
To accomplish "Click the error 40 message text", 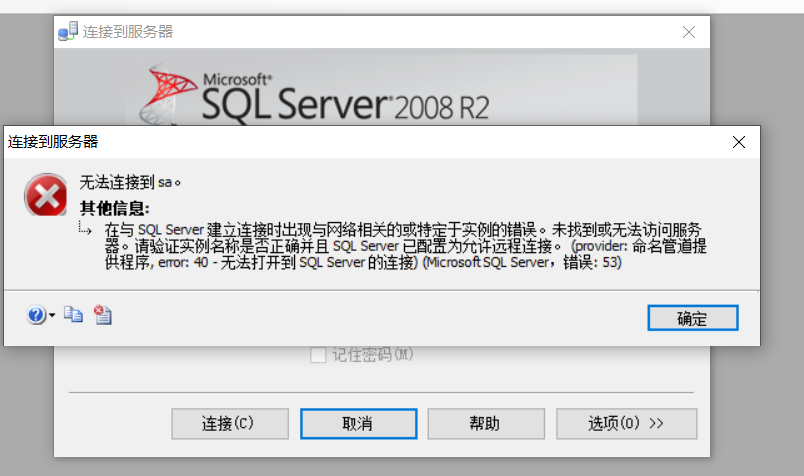I will pyautogui.click(x=405, y=246).
